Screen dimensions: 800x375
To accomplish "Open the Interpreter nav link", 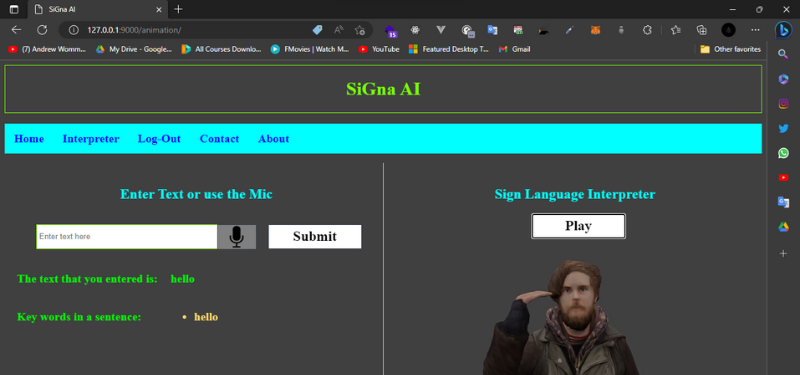I will point(91,139).
